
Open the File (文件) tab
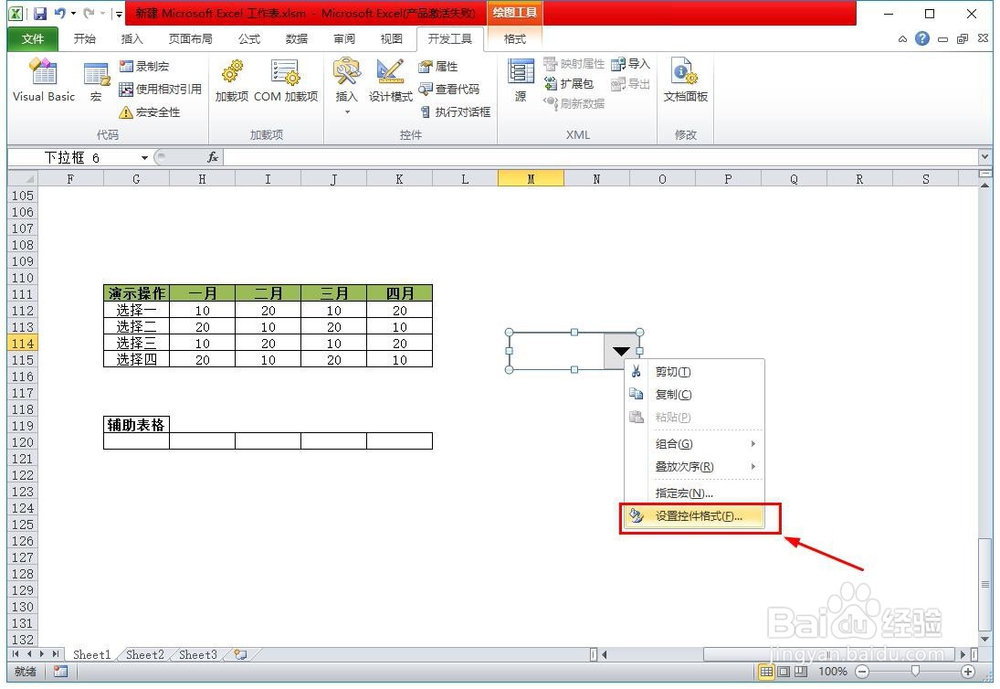(33, 39)
